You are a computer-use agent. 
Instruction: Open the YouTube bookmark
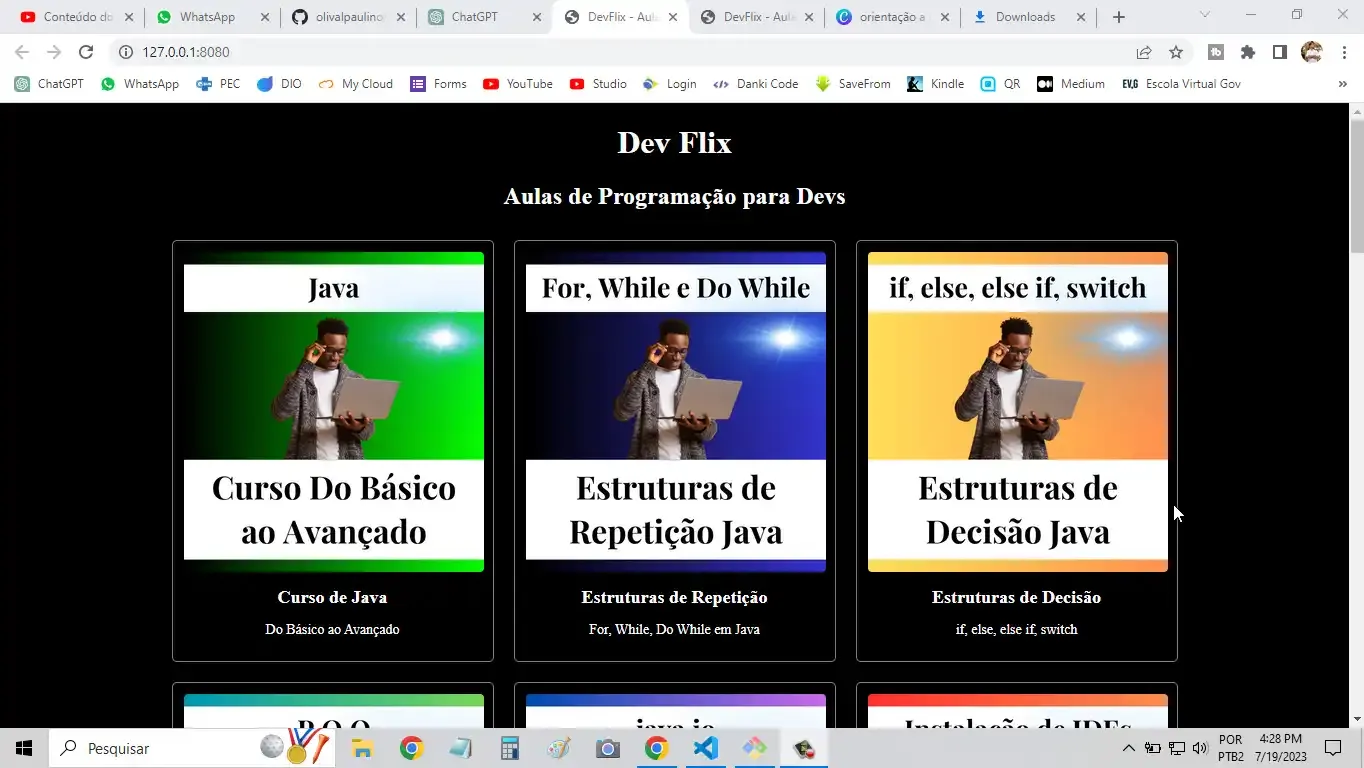click(x=517, y=84)
